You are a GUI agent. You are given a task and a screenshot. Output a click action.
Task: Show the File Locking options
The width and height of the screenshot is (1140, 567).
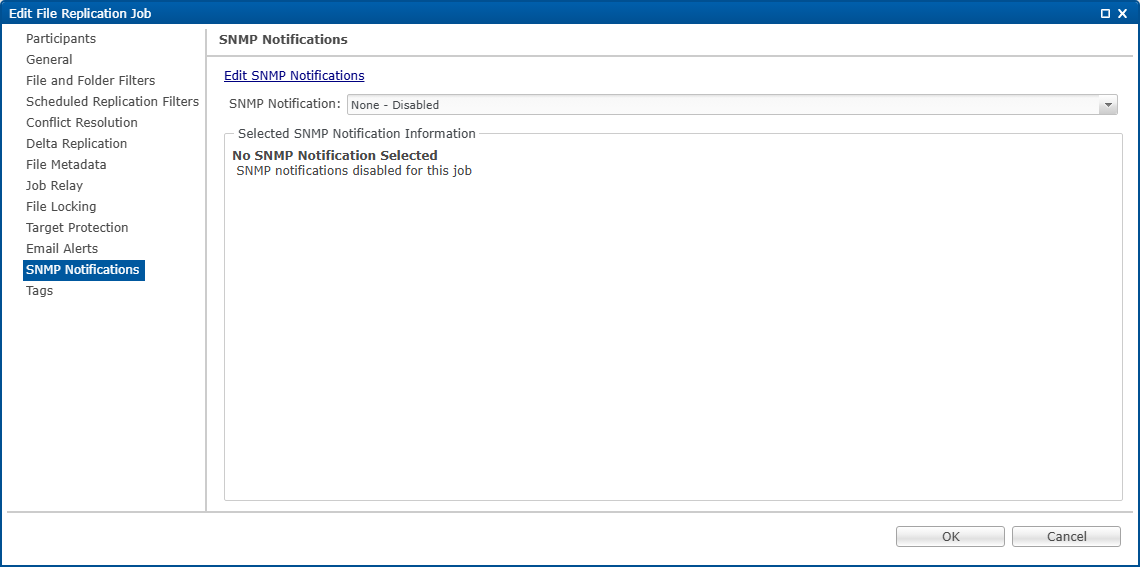[61, 207]
